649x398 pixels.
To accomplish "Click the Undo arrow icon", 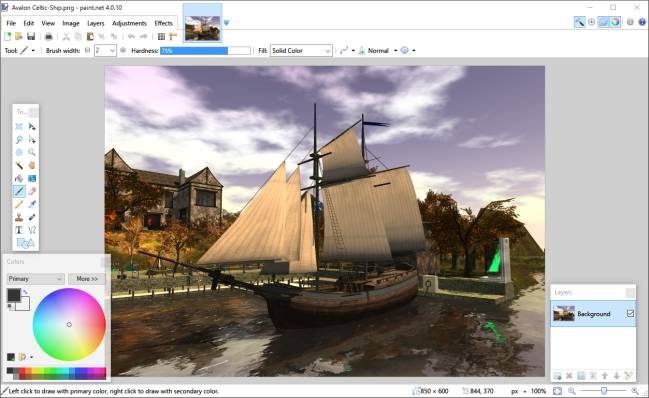I will pyautogui.click(x=131, y=36).
